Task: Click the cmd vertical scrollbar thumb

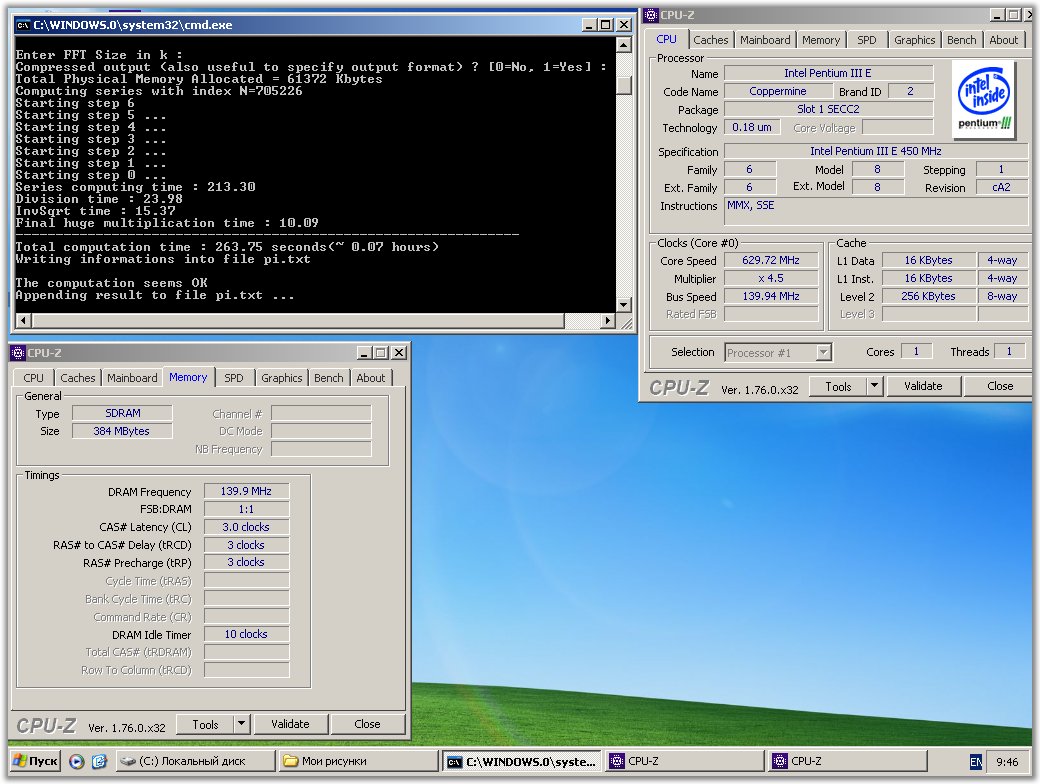Action: click(x=623, y=85)
